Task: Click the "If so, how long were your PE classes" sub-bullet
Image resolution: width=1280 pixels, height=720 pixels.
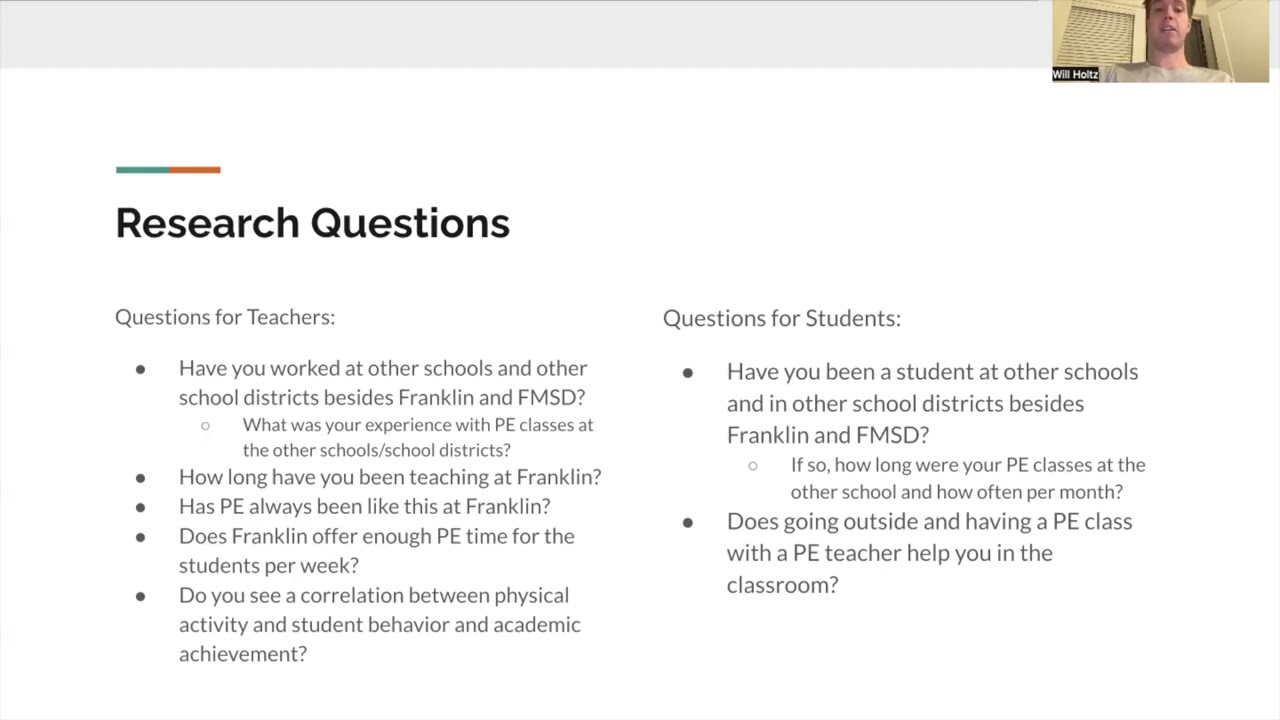Action: pyautogui.click(x=967, y=478)
